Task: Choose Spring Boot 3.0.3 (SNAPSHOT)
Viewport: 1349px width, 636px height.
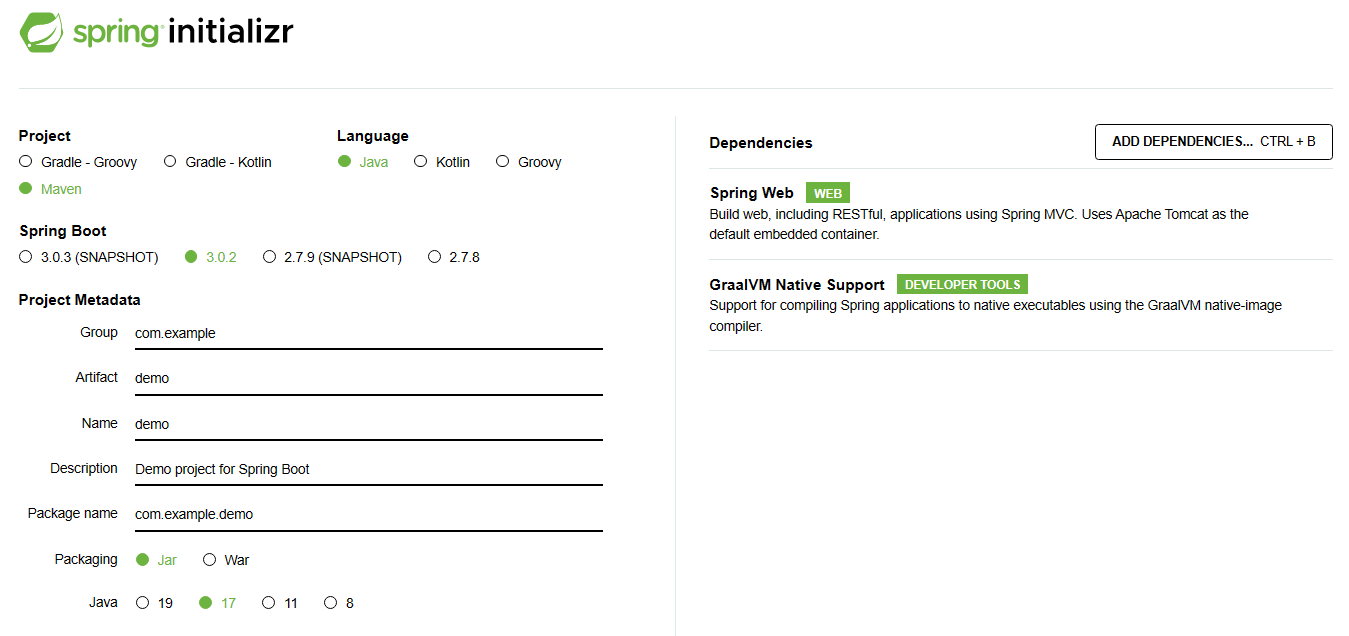Action: click(x=26, y=257)
